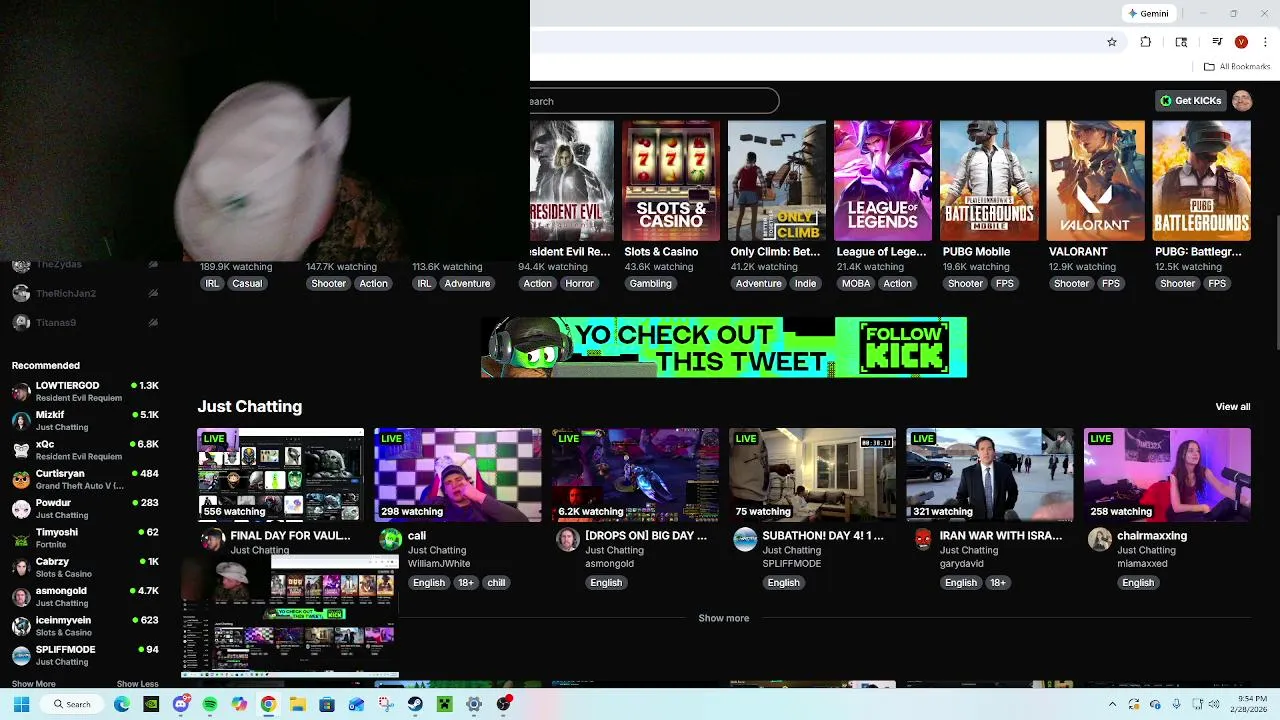Open Minecraft from taskbar

click(444, 704)
